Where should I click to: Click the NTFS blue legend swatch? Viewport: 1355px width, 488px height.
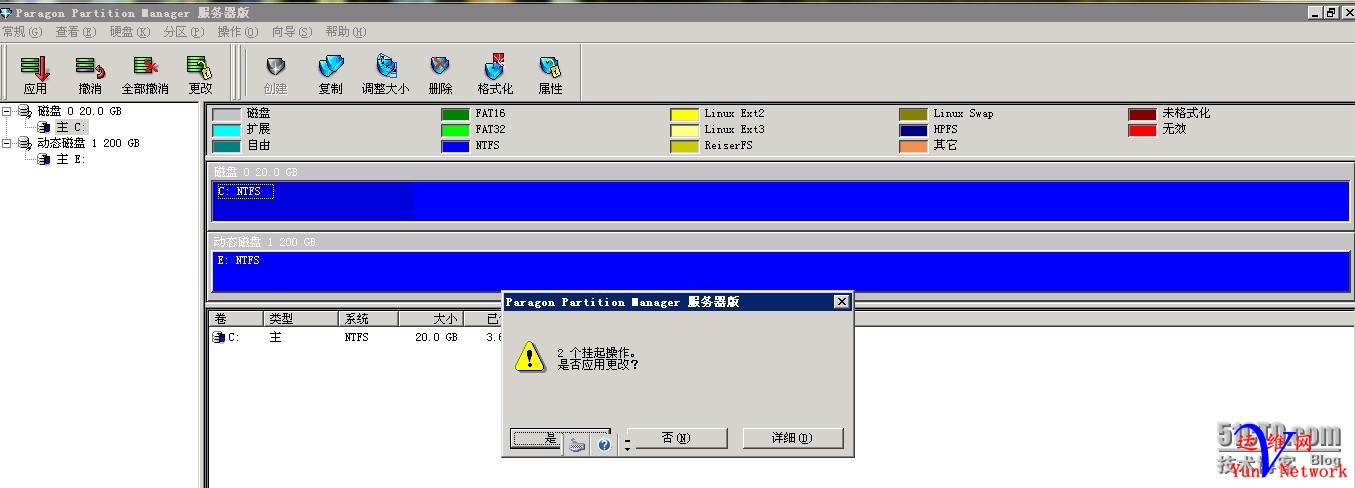point(455,146)
